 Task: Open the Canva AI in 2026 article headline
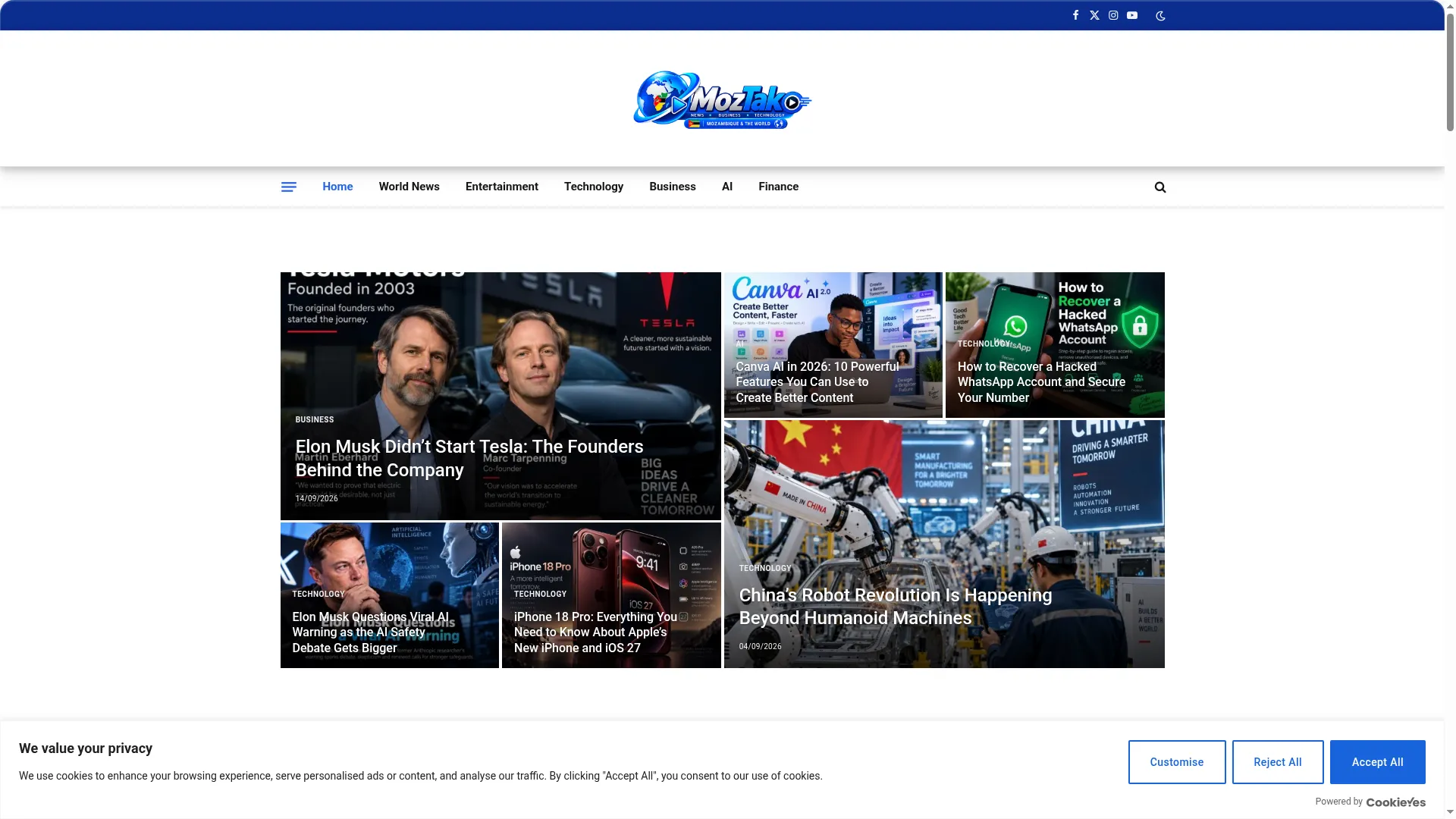[x=817, y=382]
